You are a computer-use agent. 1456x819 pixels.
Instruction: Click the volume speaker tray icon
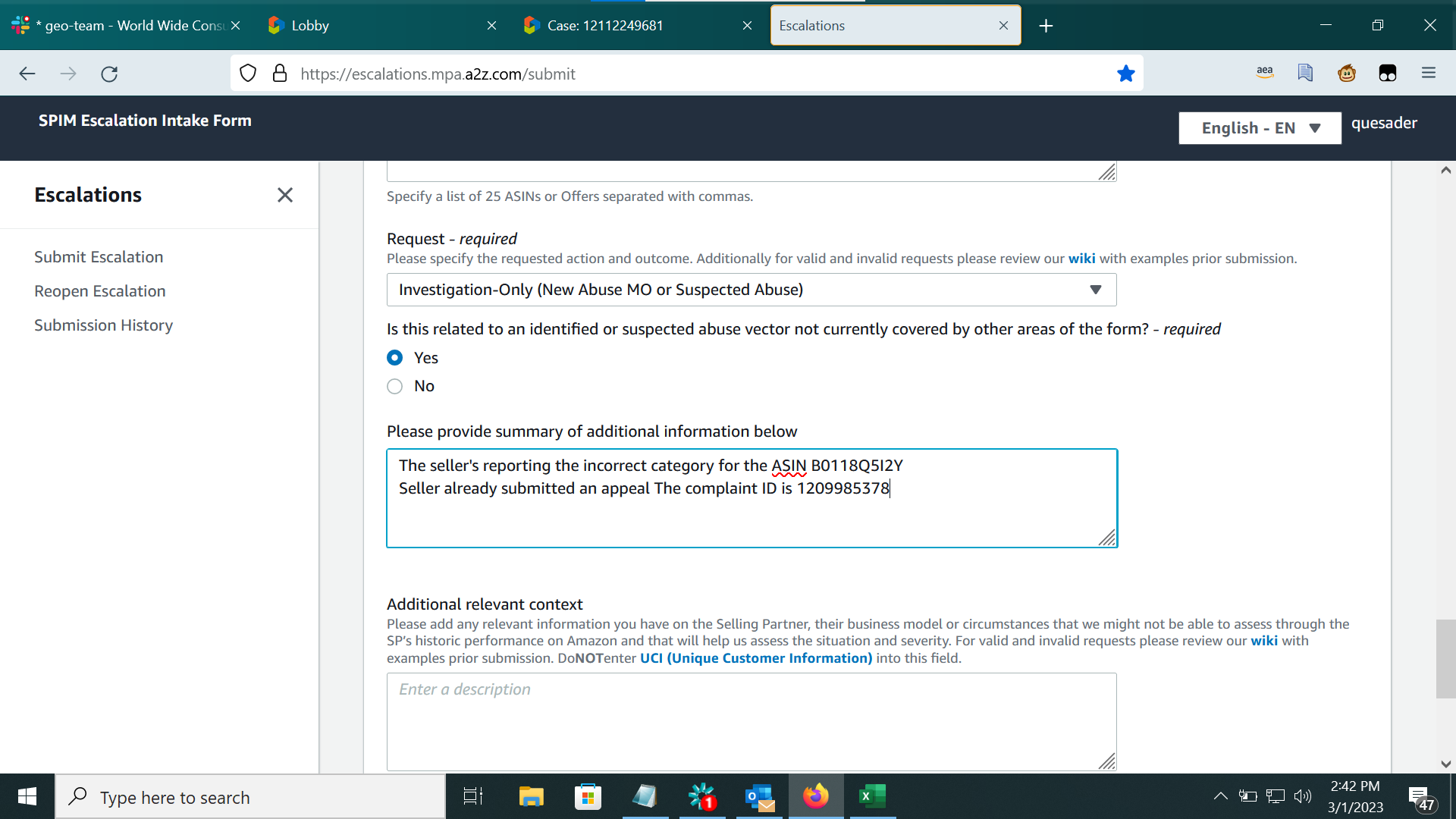tap(1303, 796)
